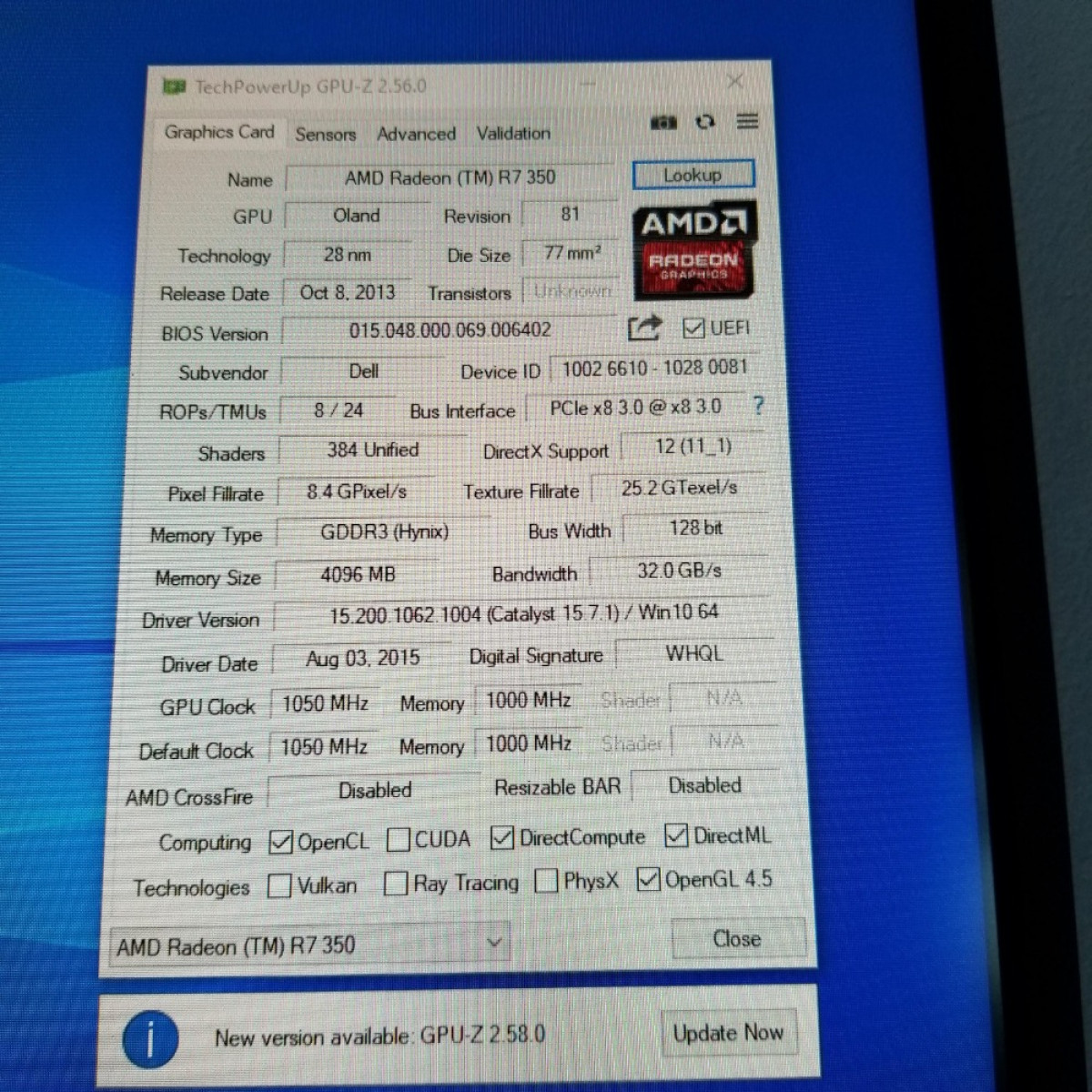1092x1092 pixels.
Task: Toggle the DirectCompute checkbox
Action: coord(501,838)
